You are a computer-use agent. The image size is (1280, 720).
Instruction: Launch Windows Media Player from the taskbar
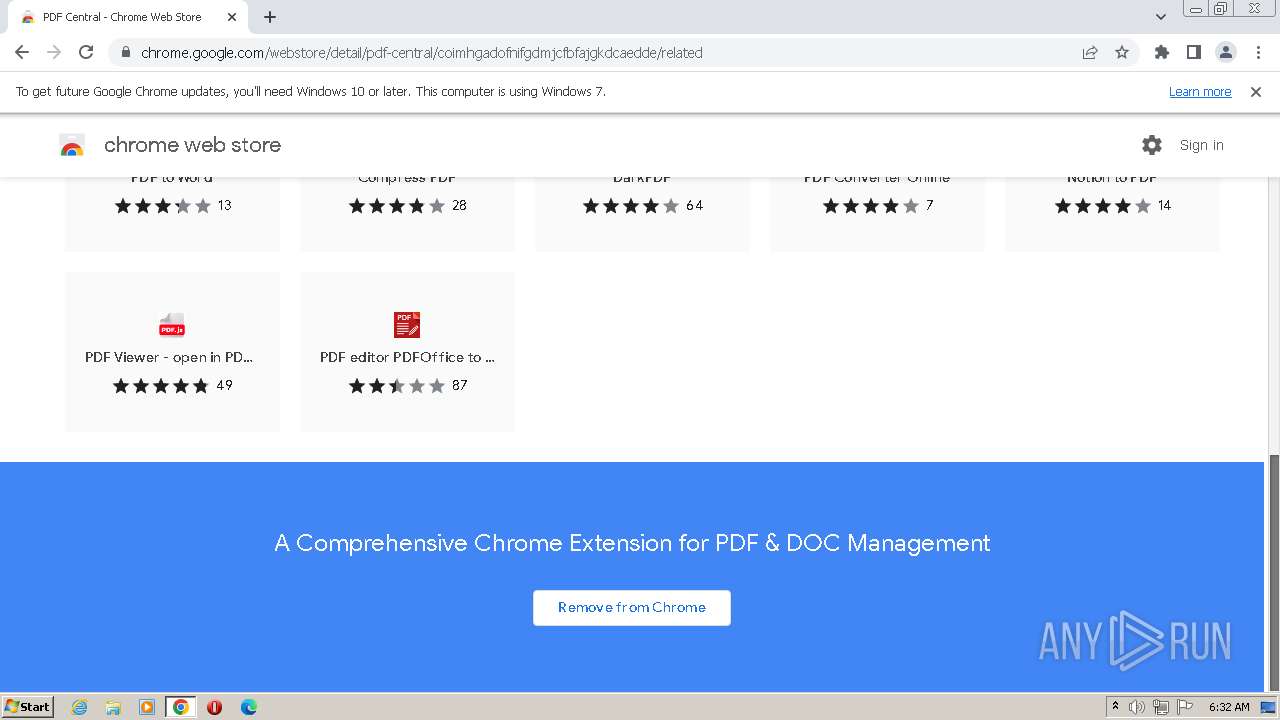tap(147, 707)
